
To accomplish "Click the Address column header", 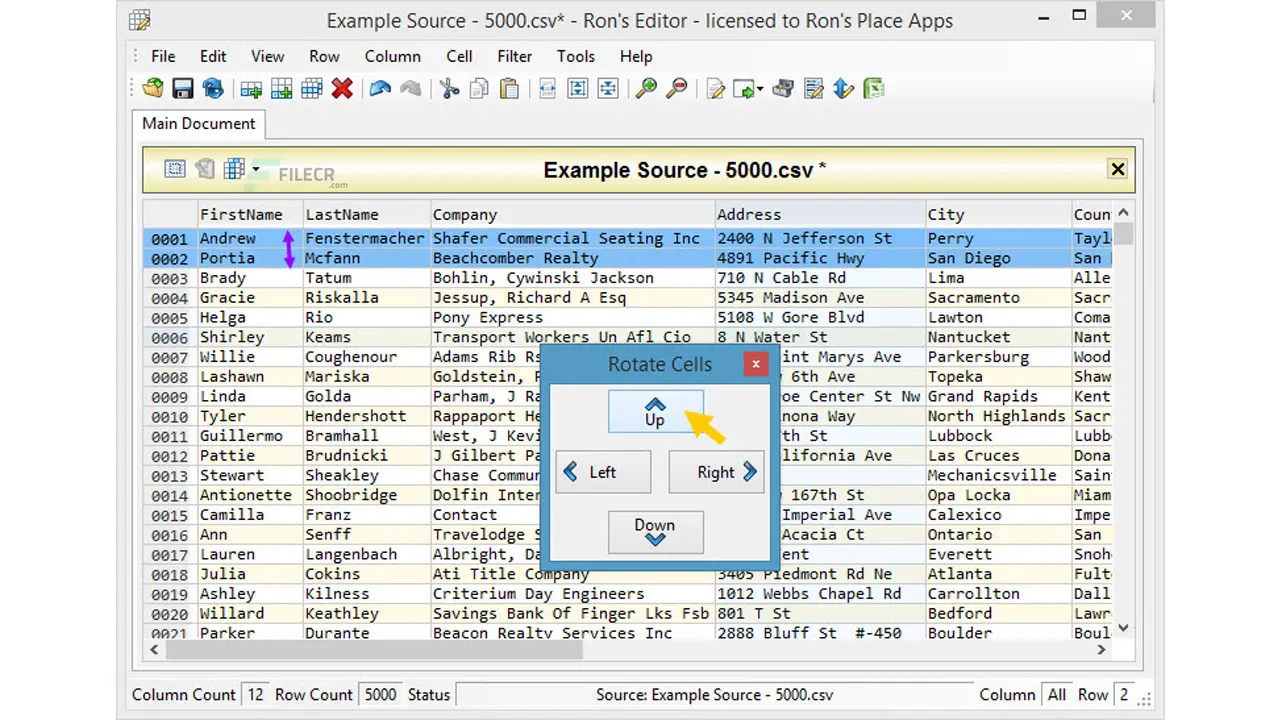I will (x=820, y=214).
